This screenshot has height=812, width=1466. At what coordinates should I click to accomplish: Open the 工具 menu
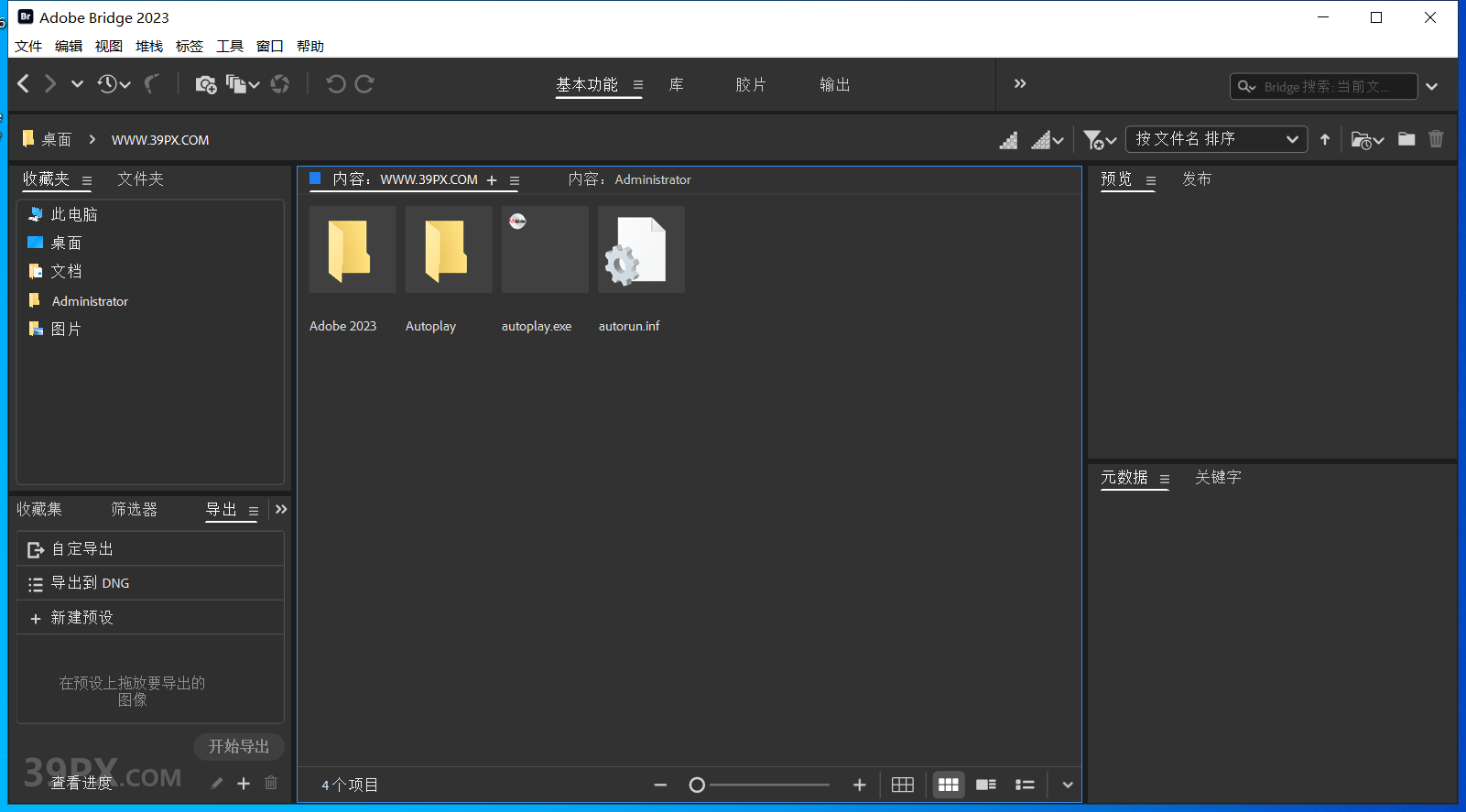point(230,46)
